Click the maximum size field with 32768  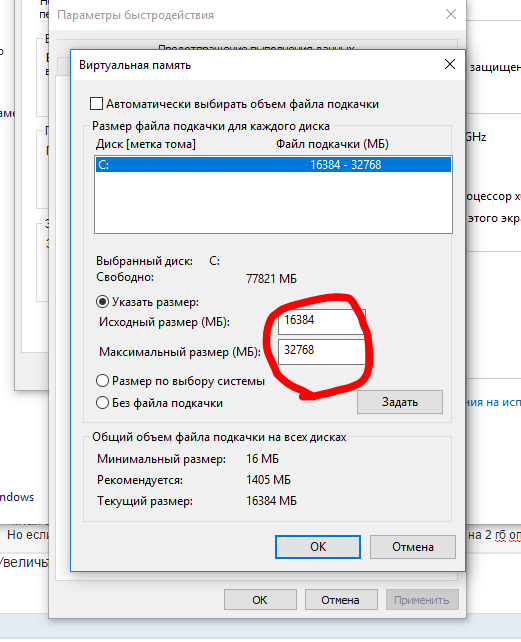tap(322, 351)
